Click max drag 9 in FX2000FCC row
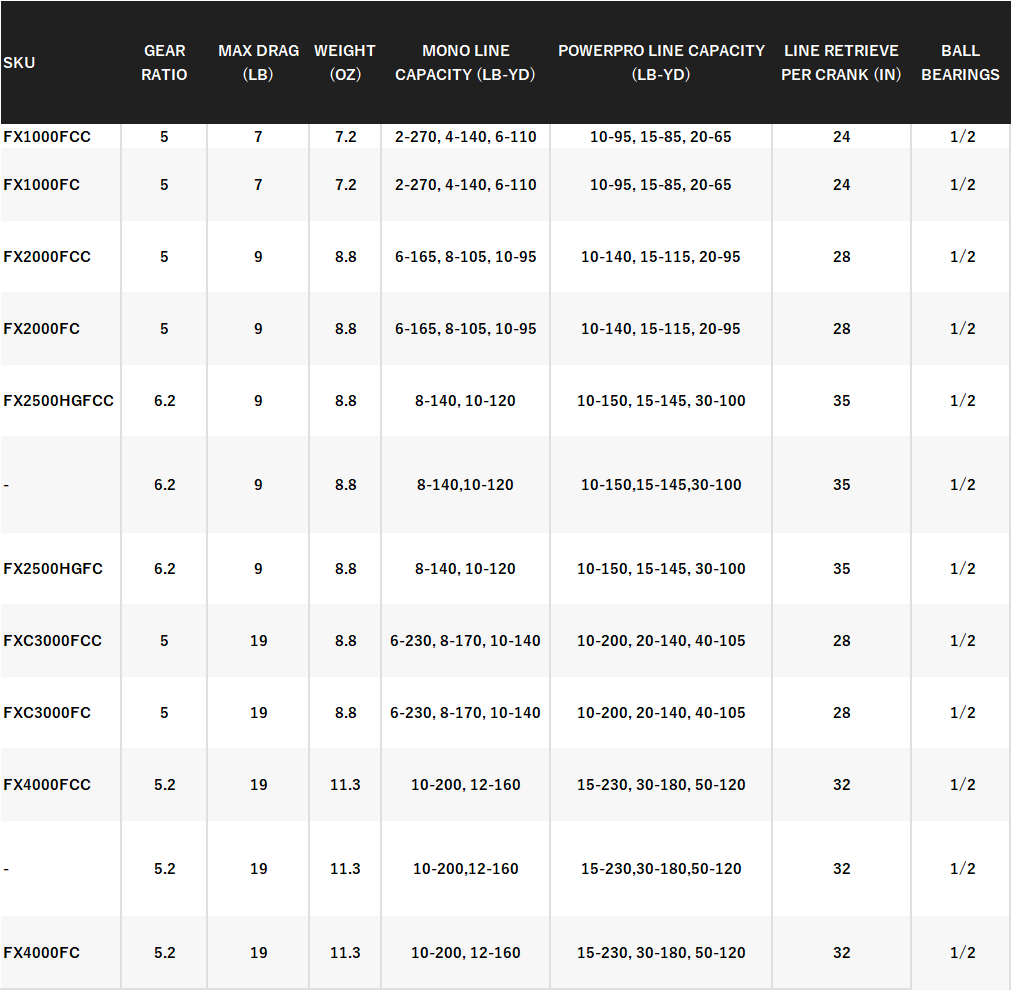The width and height of the screenshot is (1011, 990). (258, 257)
